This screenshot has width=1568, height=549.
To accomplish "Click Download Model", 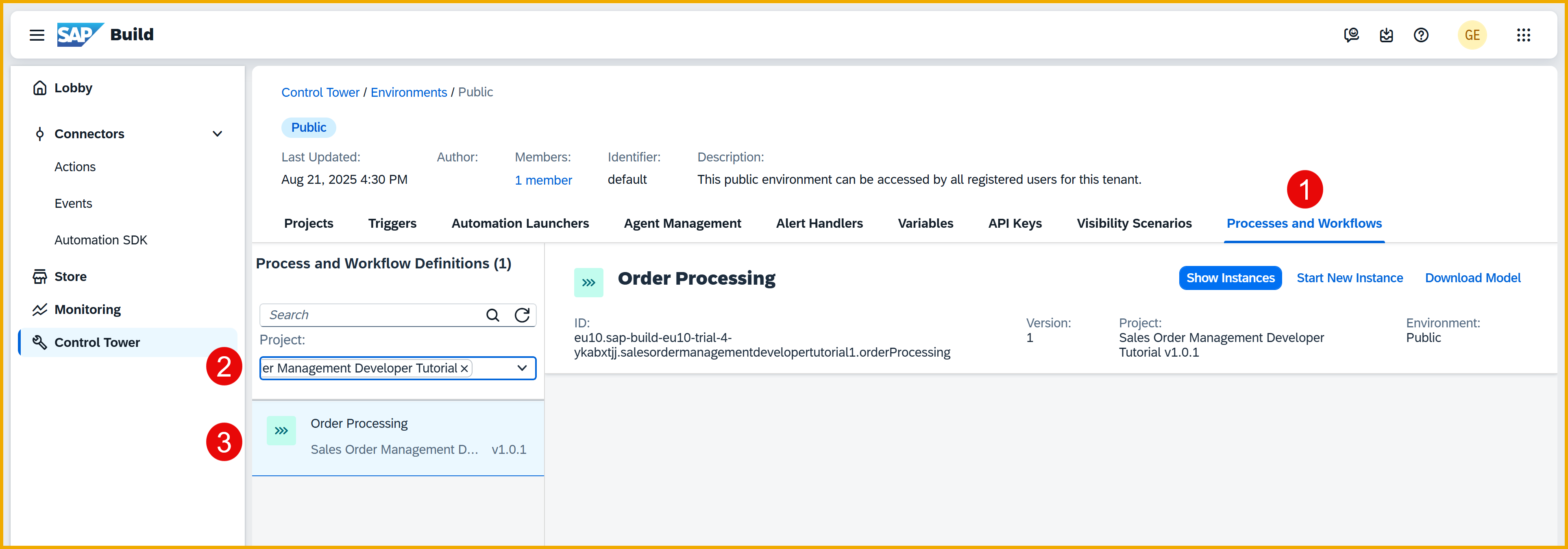I will pos(1472,278).
